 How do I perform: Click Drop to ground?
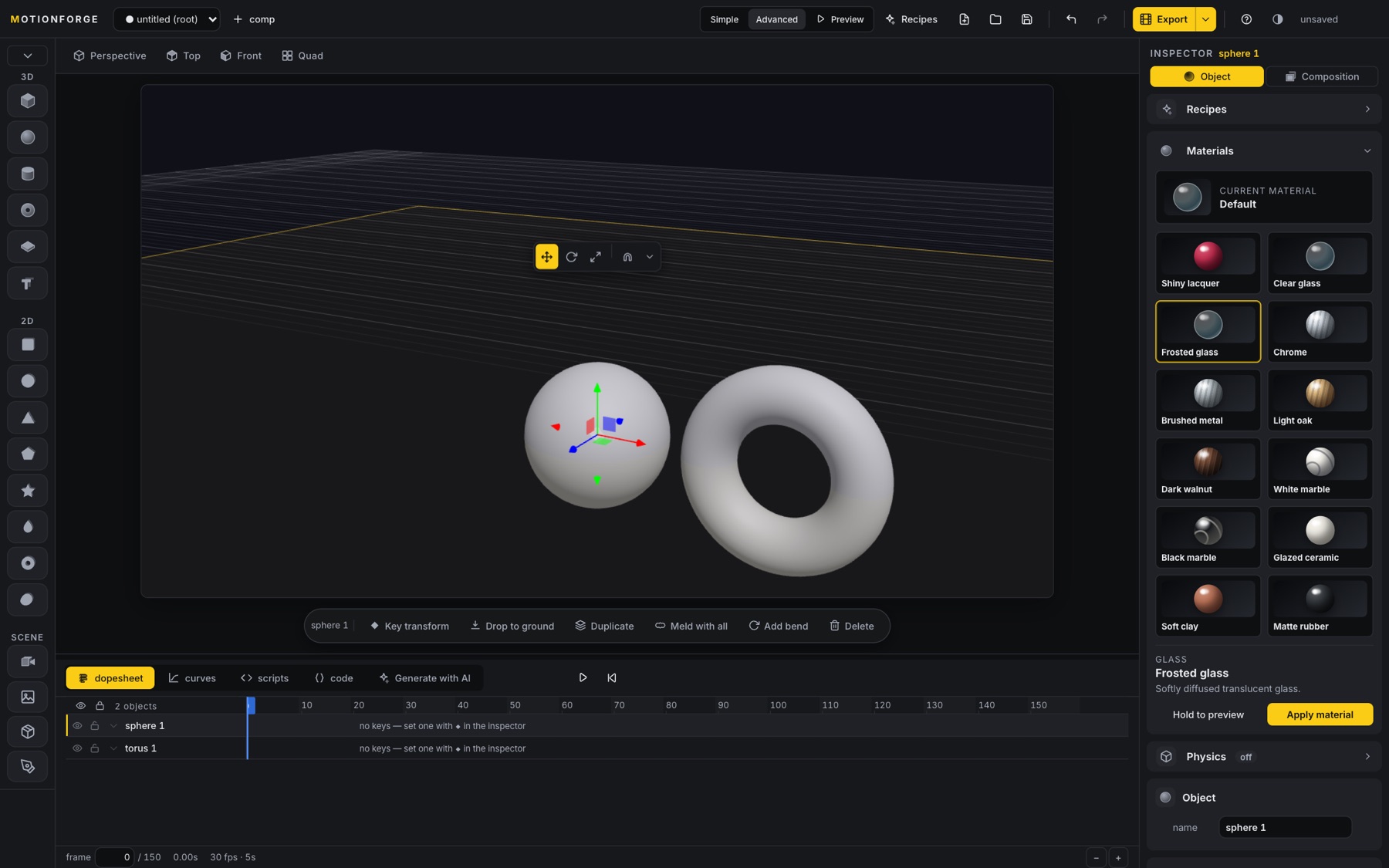[512, 626]
